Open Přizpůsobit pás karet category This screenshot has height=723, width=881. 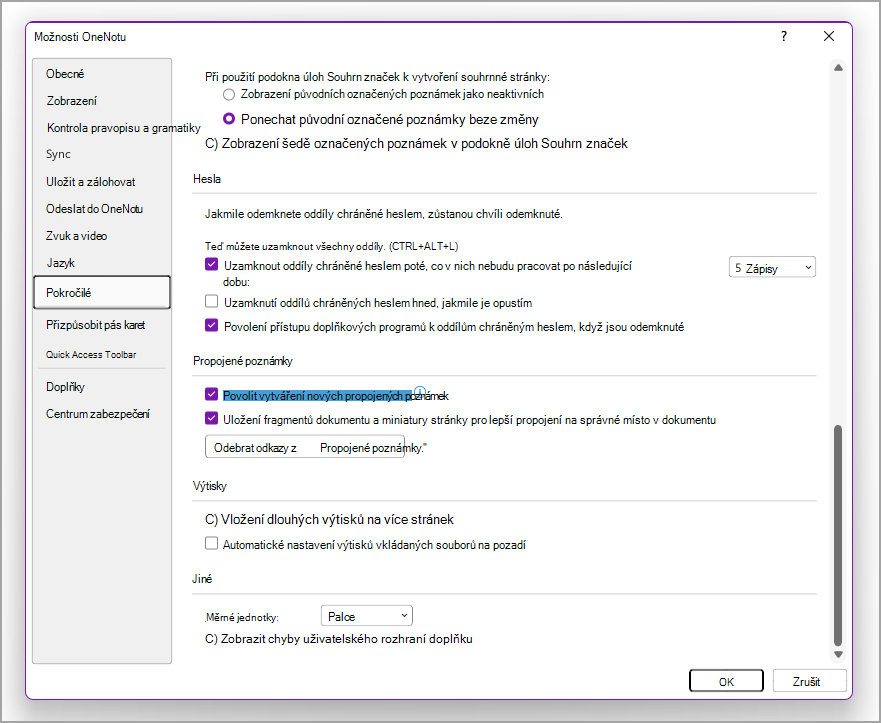pyautogui.click(x=96, y=325)
